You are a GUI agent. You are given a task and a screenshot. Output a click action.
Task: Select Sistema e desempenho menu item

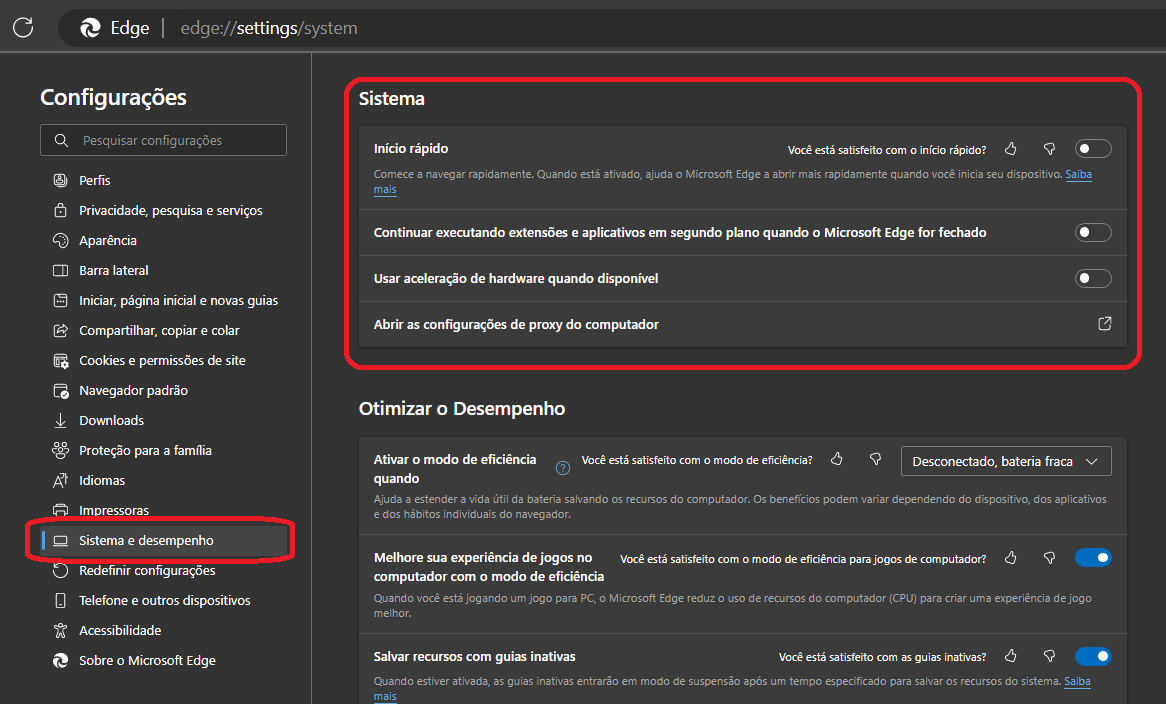pyautogui.click(x=164, y=540)
